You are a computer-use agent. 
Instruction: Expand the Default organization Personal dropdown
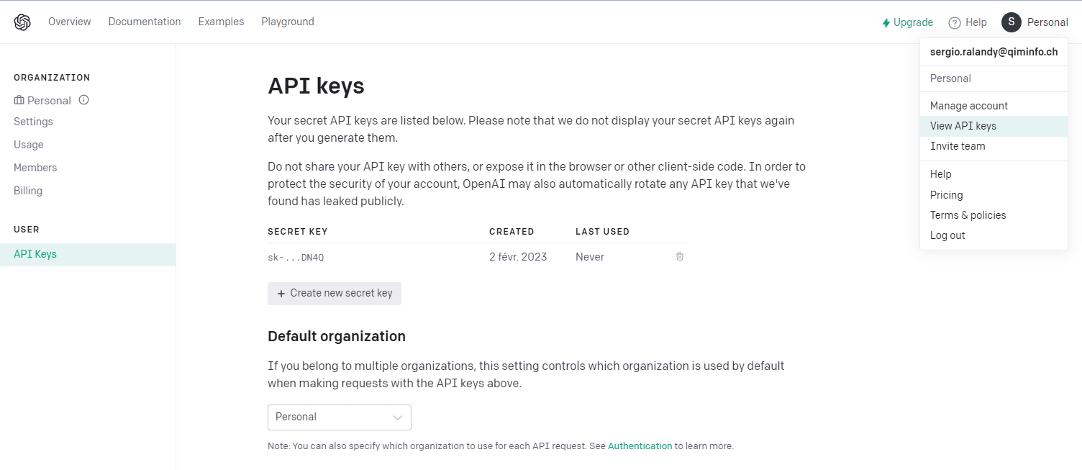(x=340, y=417)
